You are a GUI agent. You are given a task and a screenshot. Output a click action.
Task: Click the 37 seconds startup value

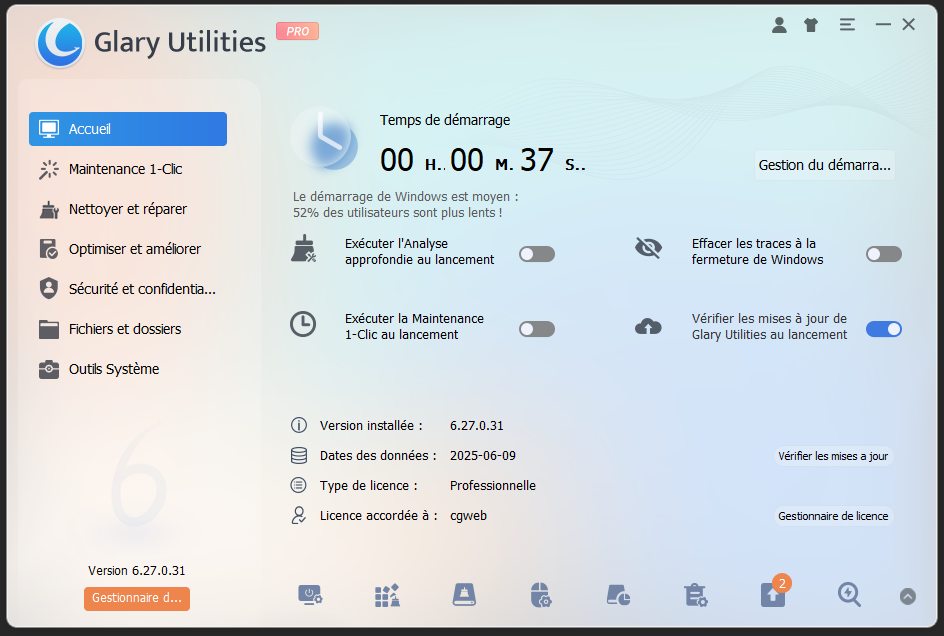[536, 160]
